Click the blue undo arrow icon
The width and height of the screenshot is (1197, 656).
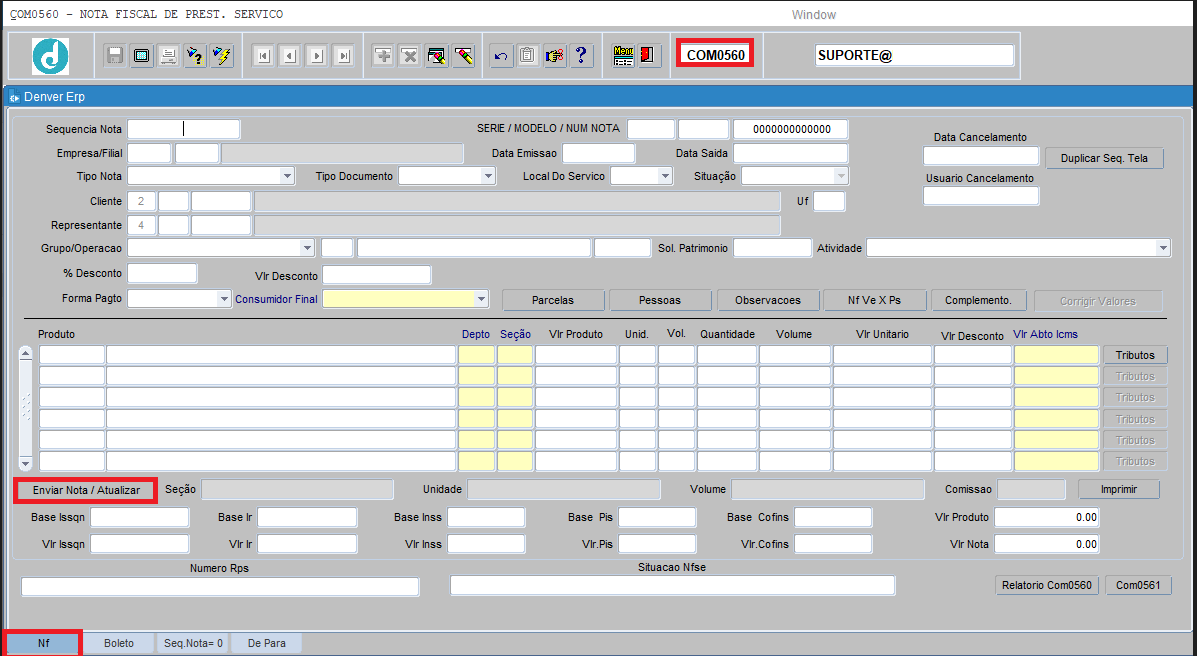(502, 56)
